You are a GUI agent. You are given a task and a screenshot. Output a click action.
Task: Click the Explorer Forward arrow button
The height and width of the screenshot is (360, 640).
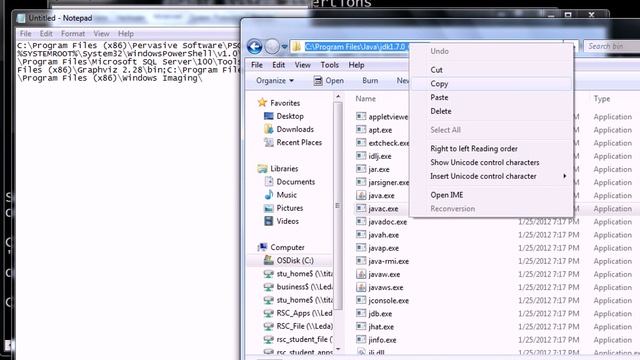(272, 47)
